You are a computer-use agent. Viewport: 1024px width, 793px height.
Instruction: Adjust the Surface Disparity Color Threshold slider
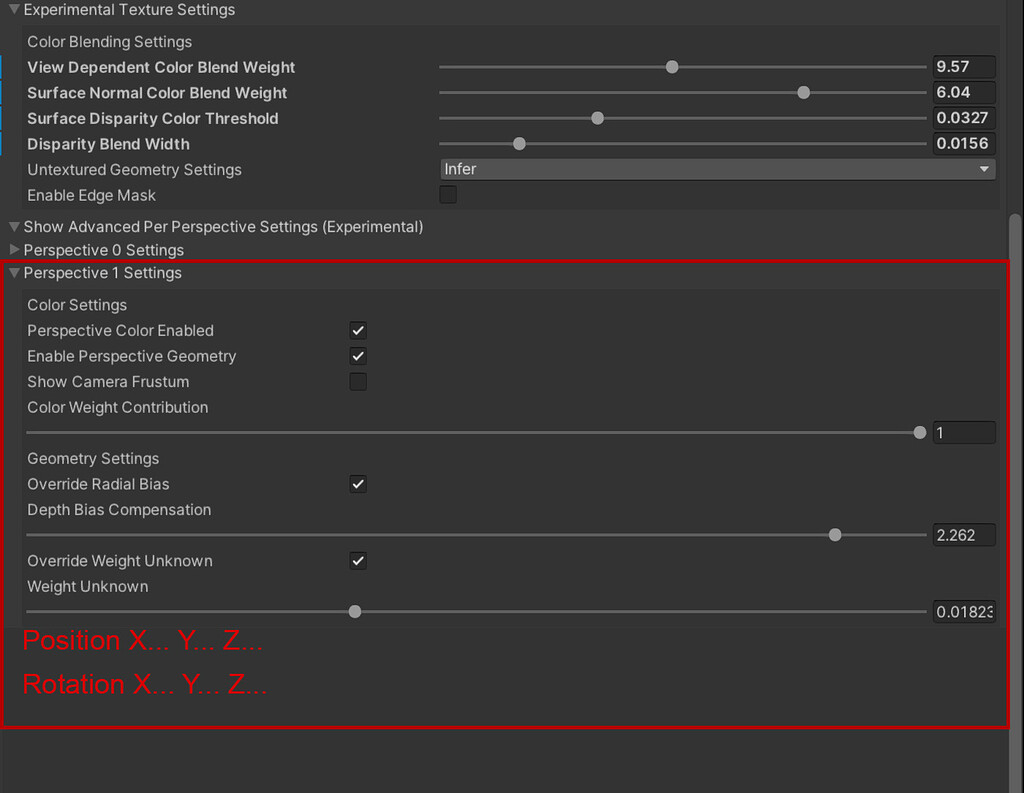(x=597, y=118)
